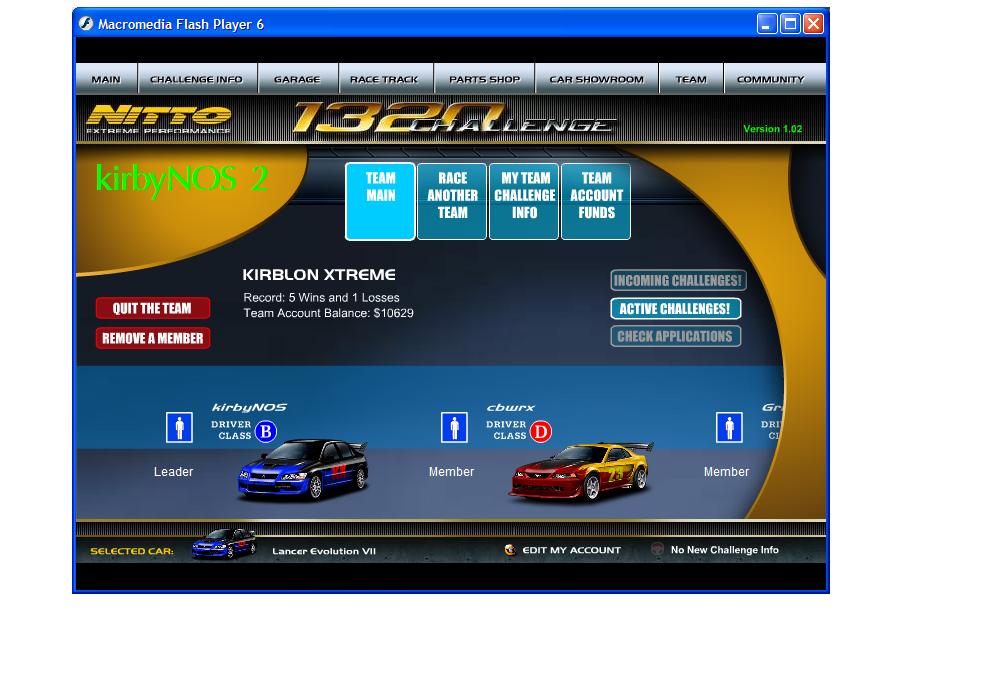Click the Team Account Balance text
Screen dimensions: 983x698
pos(329,313)
